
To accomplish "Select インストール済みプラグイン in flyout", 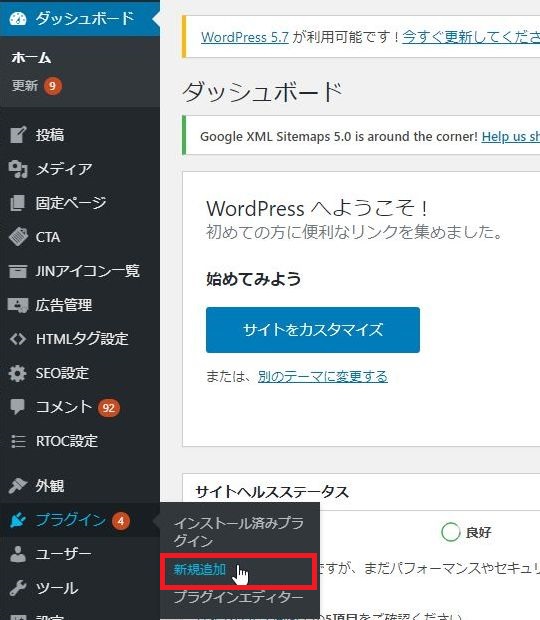I will point(239,532).
